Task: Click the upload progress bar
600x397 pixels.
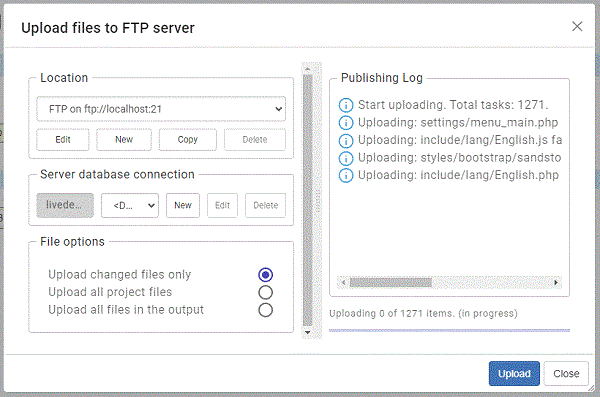Action: coord(449,330)
